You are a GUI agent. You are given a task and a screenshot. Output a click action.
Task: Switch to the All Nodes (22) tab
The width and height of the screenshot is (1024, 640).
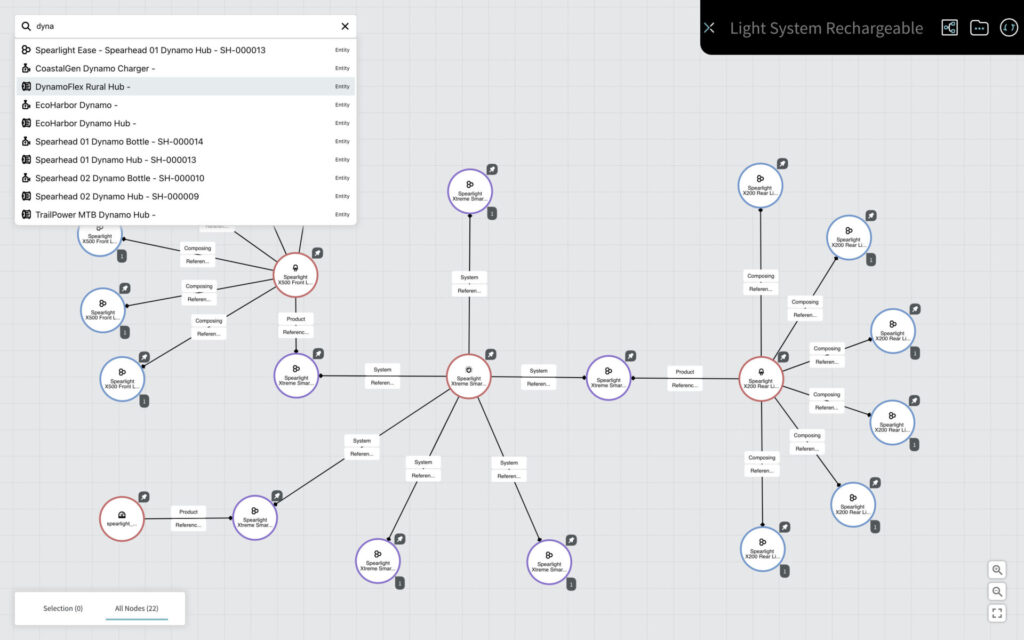[137, 608]
